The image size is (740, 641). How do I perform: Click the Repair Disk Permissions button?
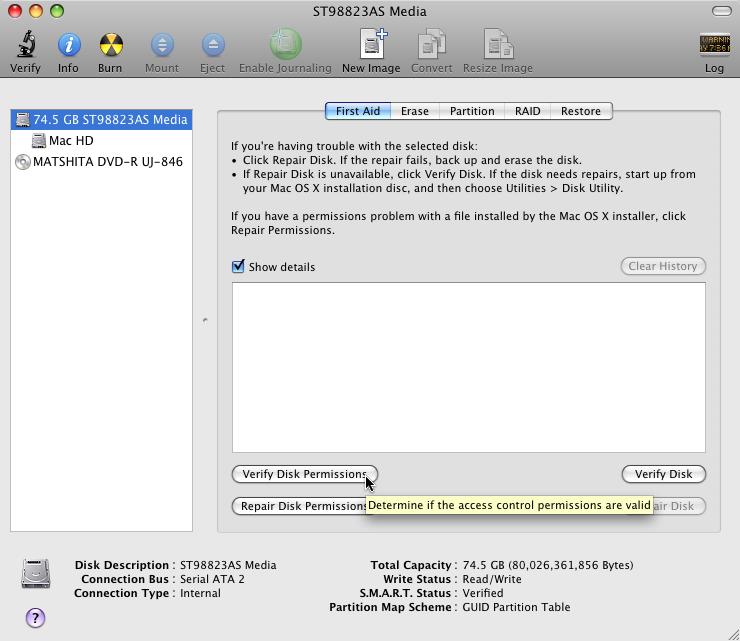pos(298,506)
